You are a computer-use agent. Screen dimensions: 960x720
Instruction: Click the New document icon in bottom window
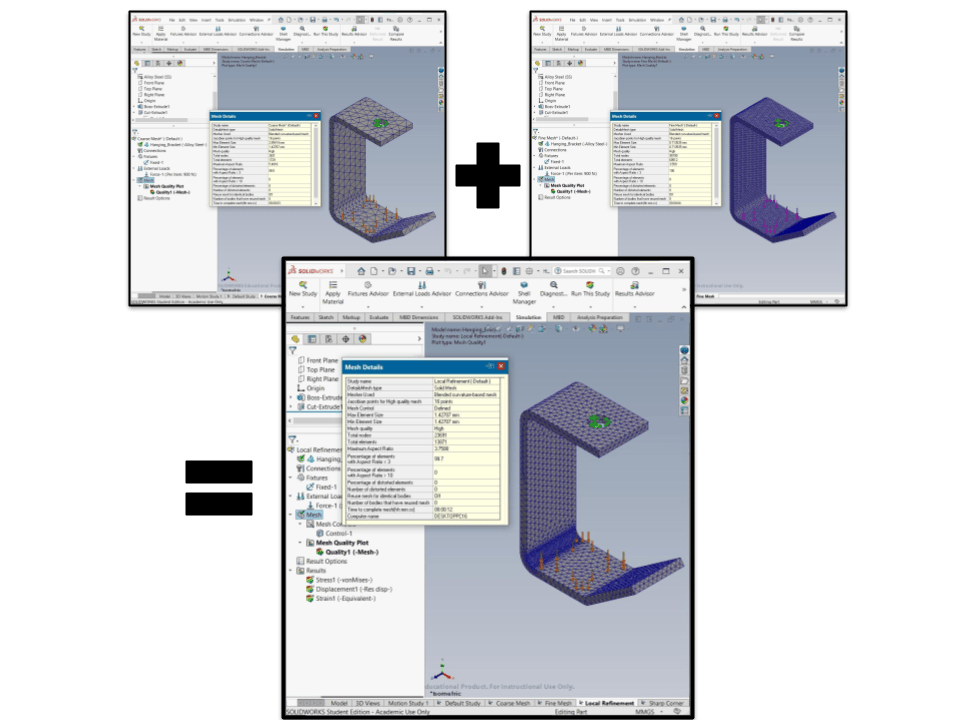click(374, 271)
